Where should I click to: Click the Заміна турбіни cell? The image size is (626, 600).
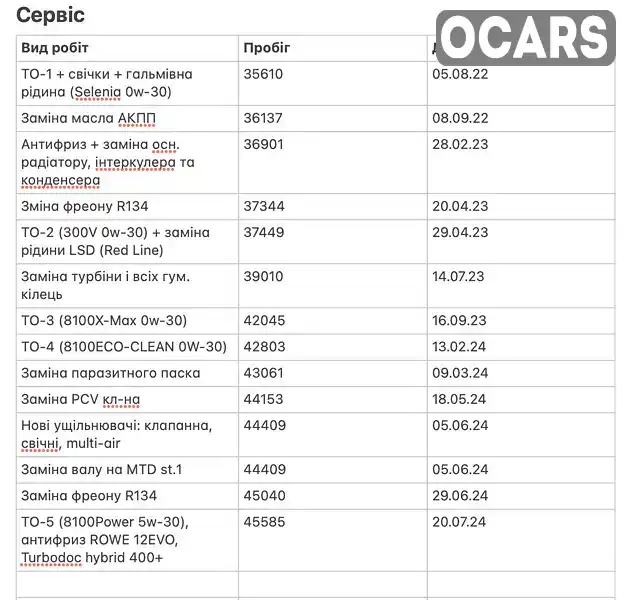click(x=127, y=285)
